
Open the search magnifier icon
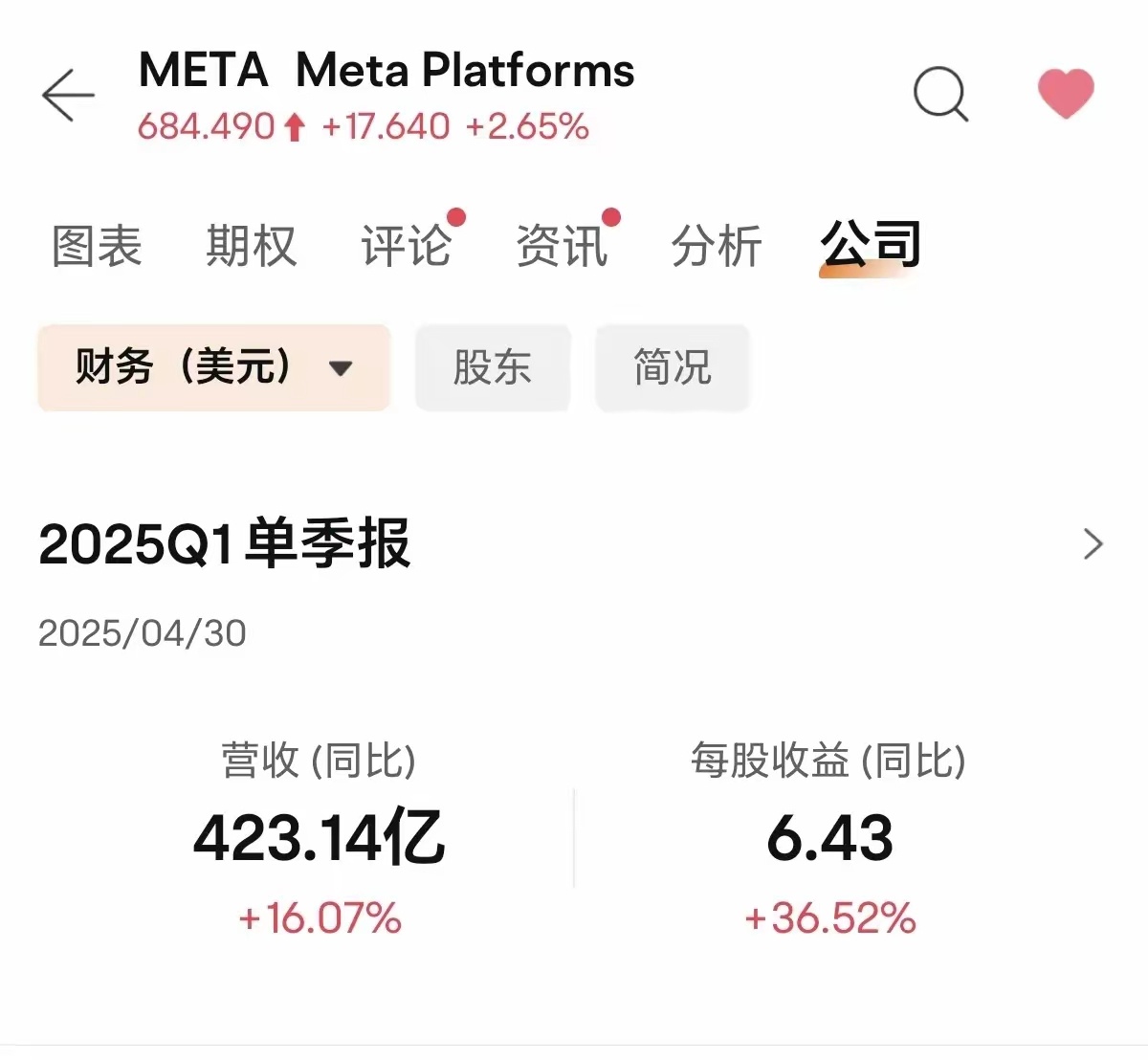click(941, 94)
